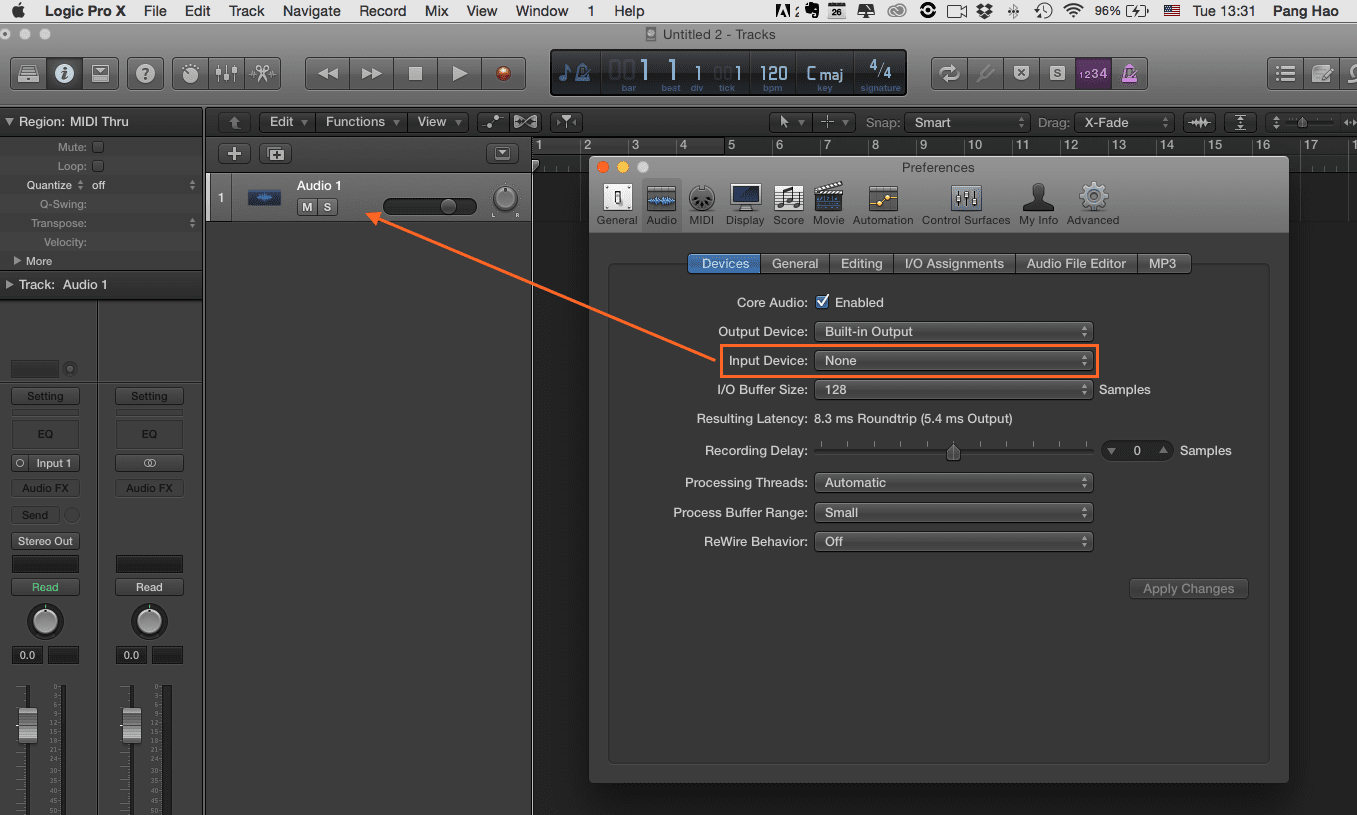Image resolution: width=1357 pixels, height=815 pixels.
Task: Open Advanced preferences gear icon
Action: (x=1093, y=204)
